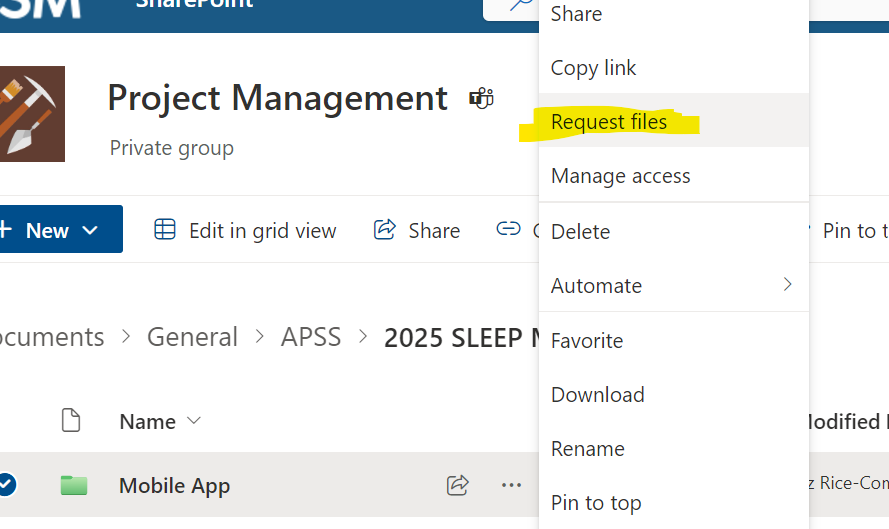
Task: Deselect the Mobile App row checkmark
Action: click(x=7, y=485)
